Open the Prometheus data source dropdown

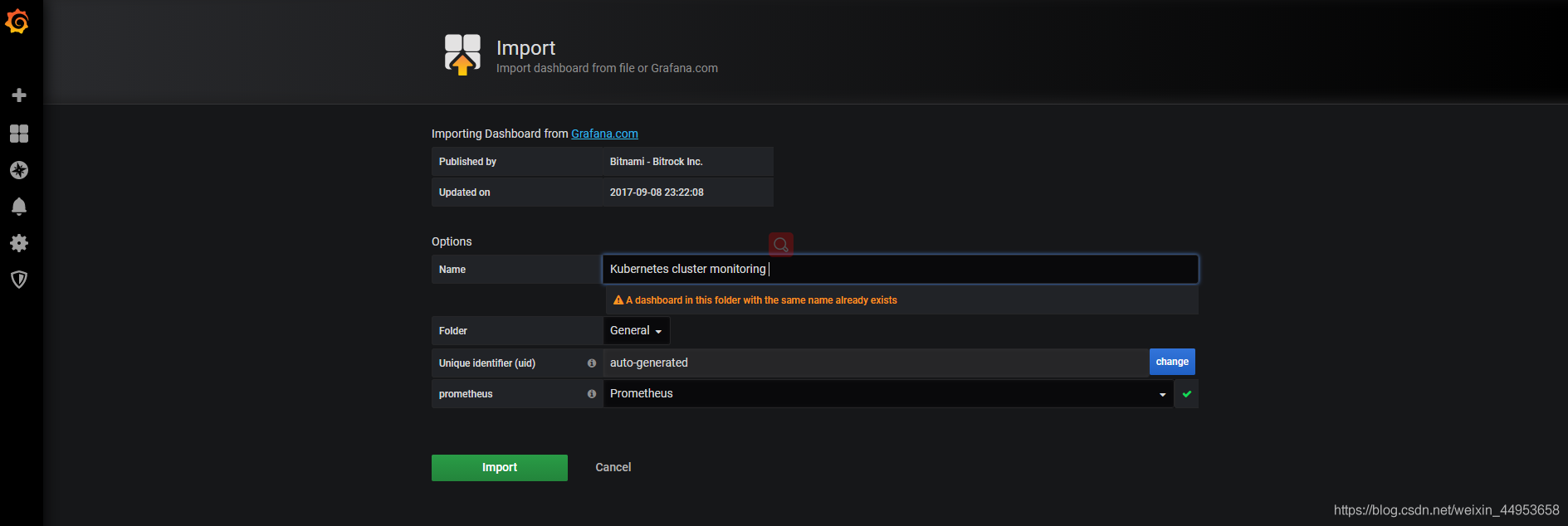pos(888,394)
